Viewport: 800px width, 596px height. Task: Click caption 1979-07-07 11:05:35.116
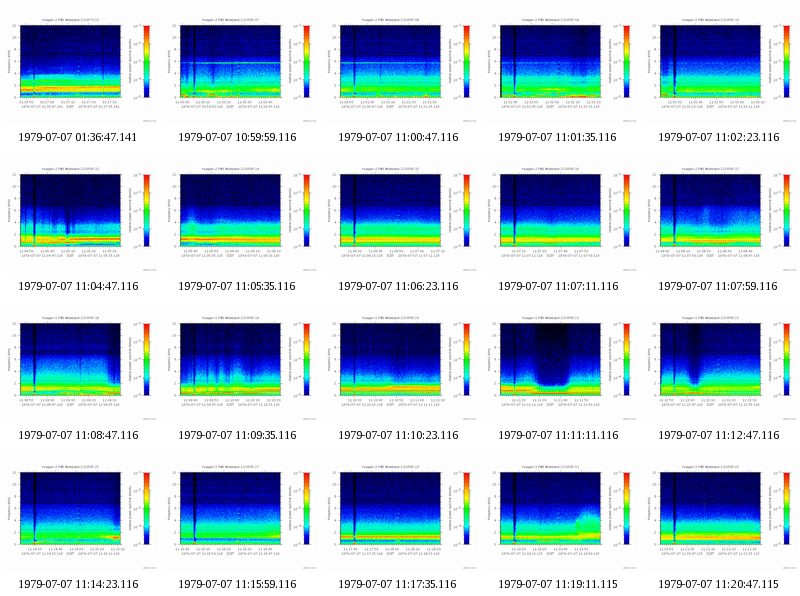coord(237,286)
